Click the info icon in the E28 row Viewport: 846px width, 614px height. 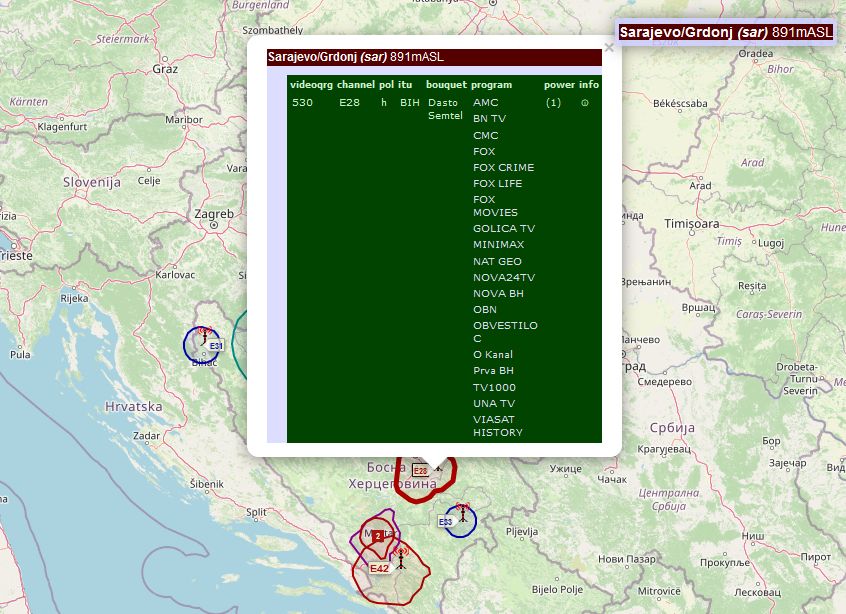click(585, 103)
